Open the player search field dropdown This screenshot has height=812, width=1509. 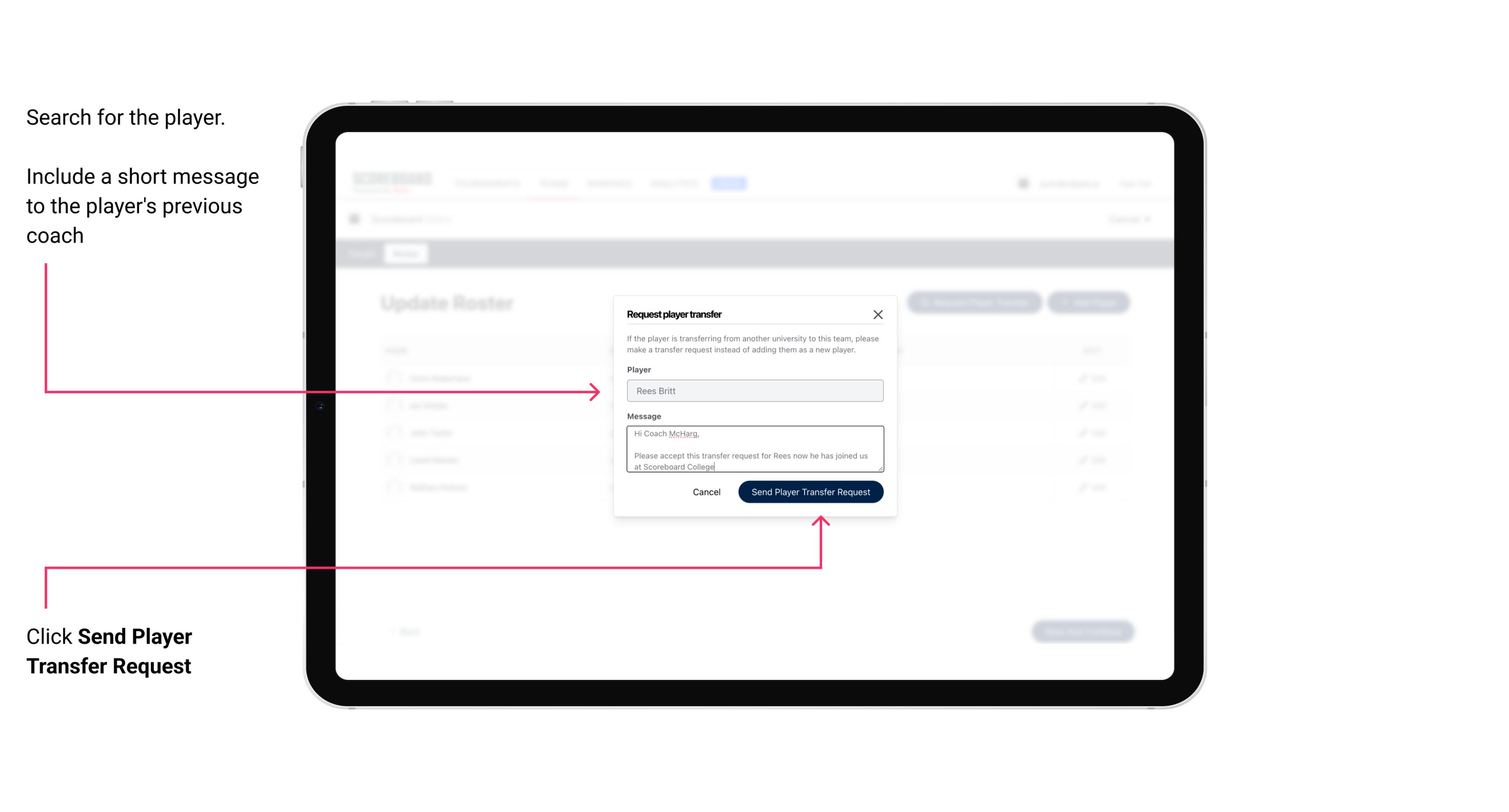click(x=754, y=391)
